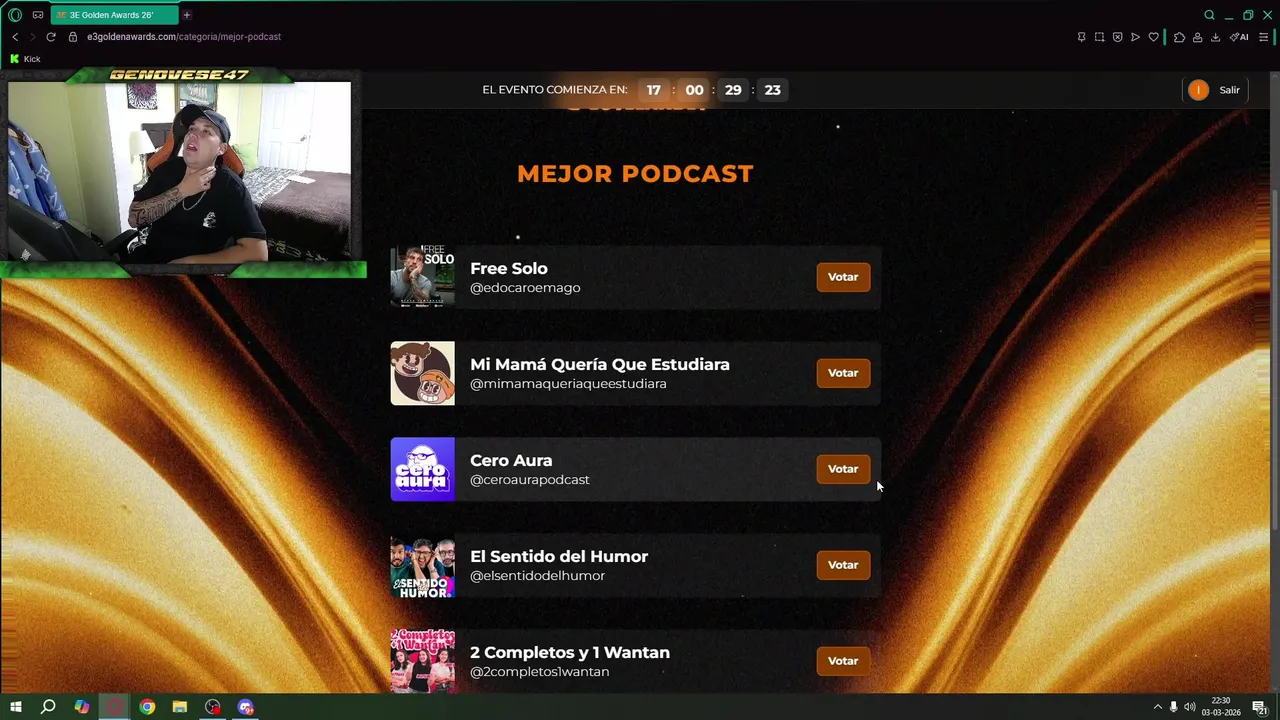Open the Windows Start menu
The image size is (1280, 720).
(x=16, y=707)
